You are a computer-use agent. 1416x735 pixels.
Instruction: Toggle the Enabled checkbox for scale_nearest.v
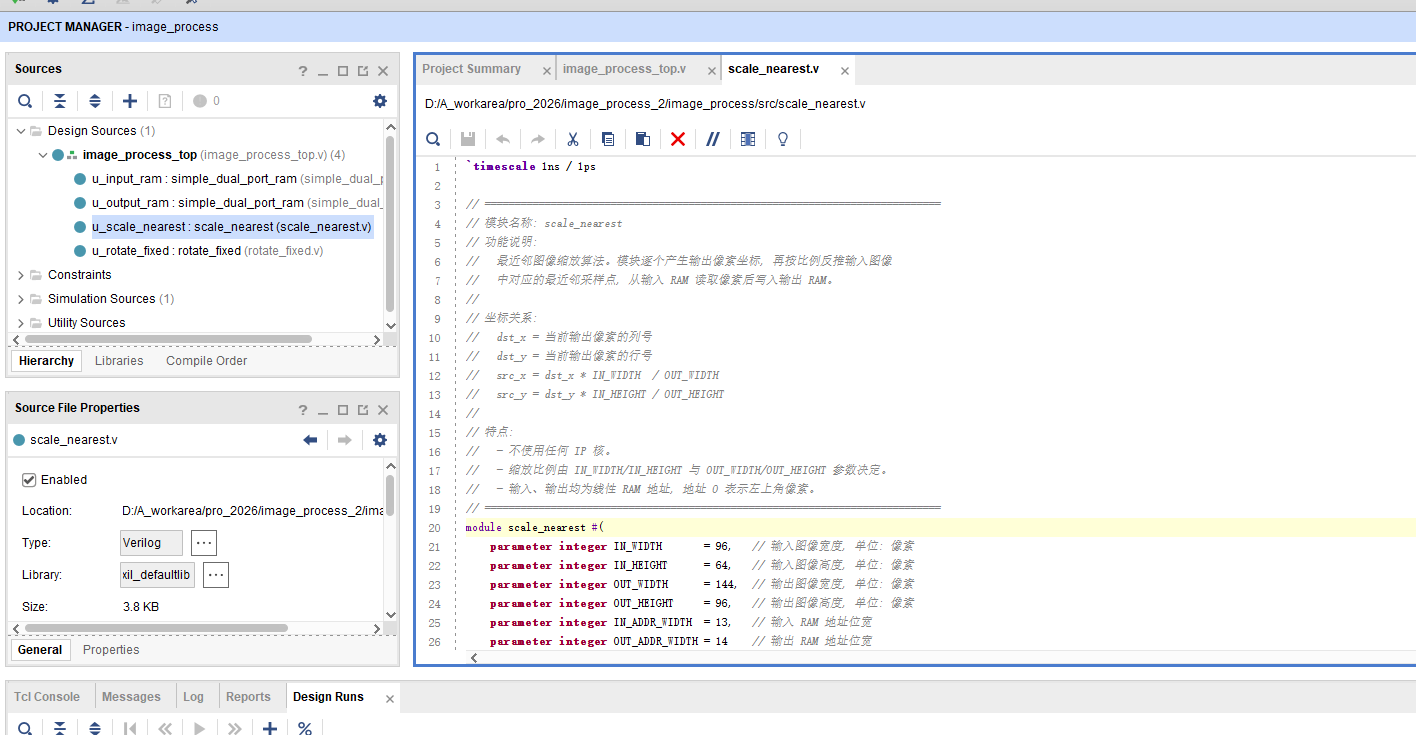click(x=29, y=480)
